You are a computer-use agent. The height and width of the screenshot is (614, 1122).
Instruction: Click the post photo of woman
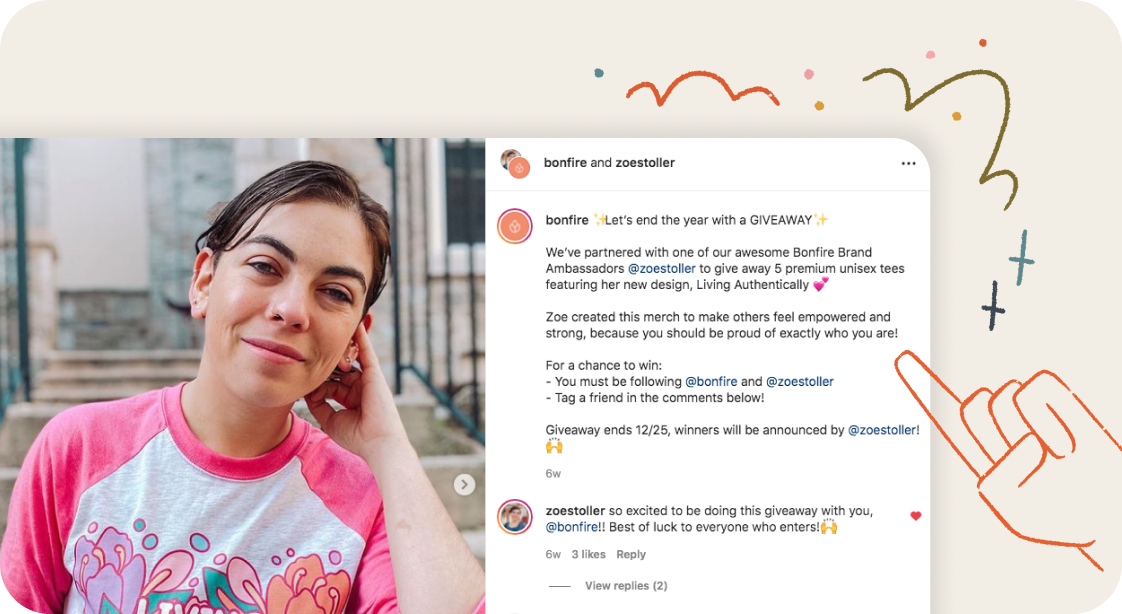pyautogui.click(x=243, y=376)
